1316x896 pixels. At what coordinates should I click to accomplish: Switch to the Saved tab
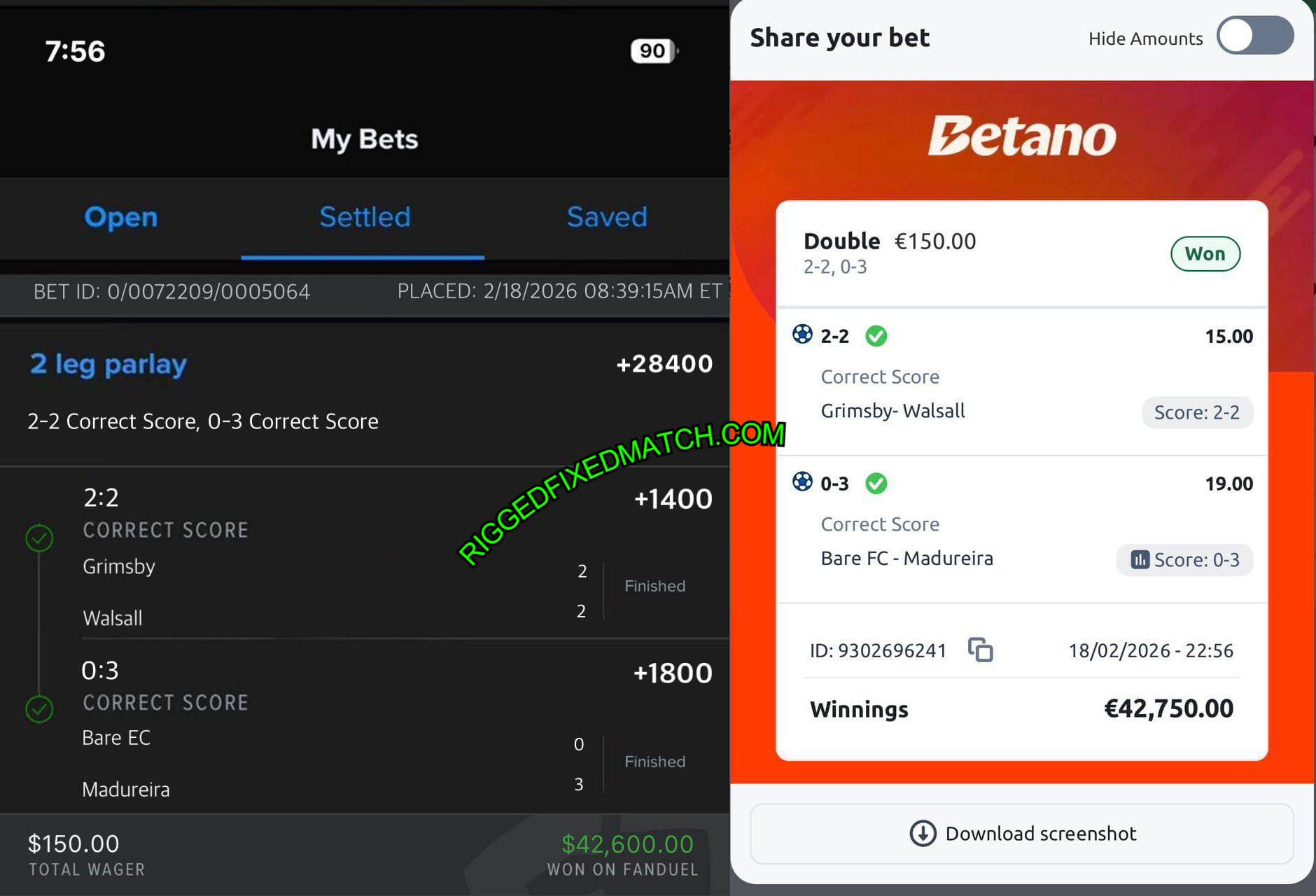607,217
